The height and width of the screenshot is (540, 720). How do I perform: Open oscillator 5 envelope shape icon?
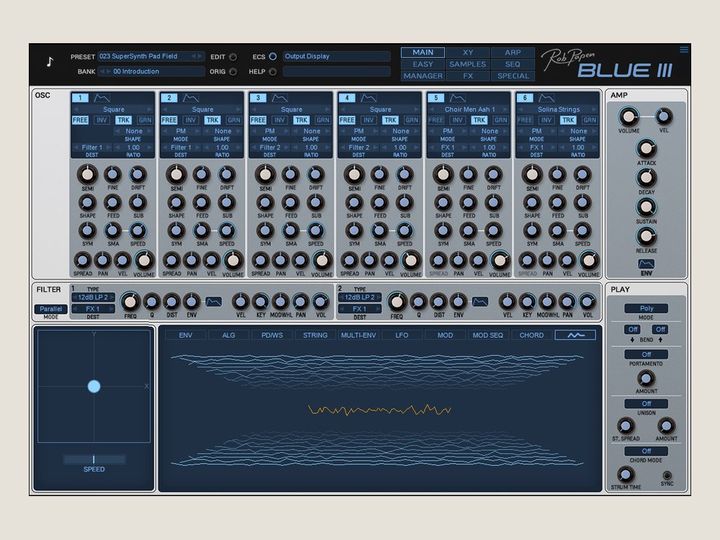(457, 98)
